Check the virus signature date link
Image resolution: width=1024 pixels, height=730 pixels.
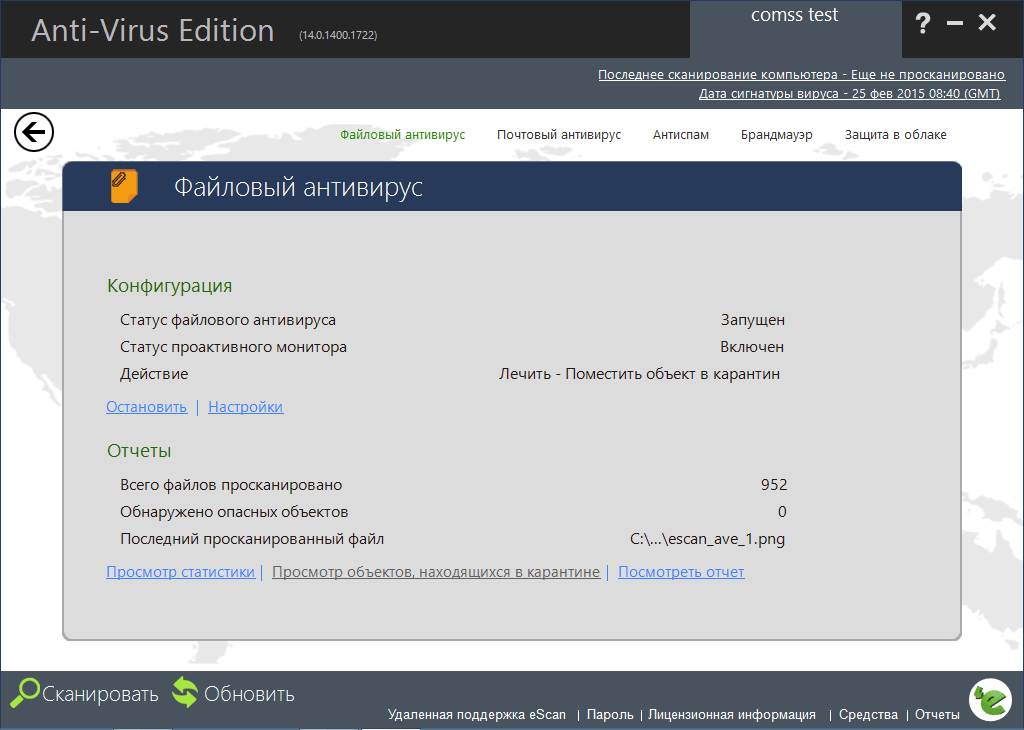[x=848, y=94]
